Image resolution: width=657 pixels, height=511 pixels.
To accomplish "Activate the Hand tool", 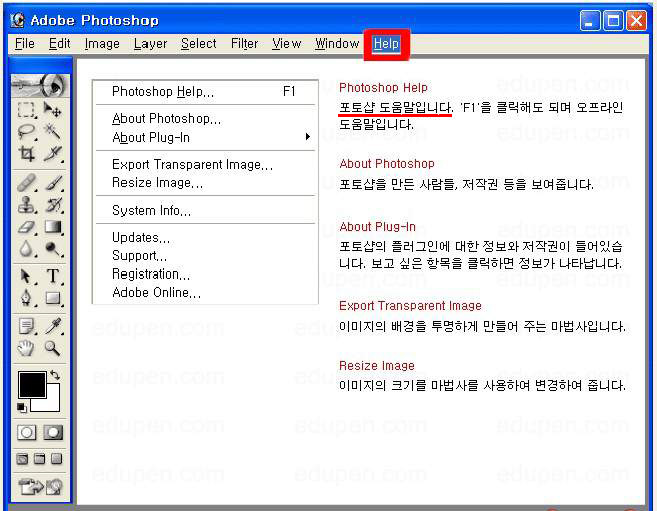I will (x=27, y=348).
